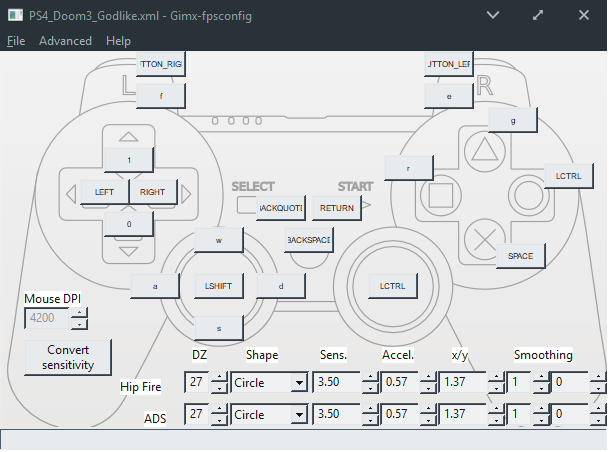This screenshot has height=452, width=609.
Task: Select the LSHIFT left stick button
Action: point(218,285)
